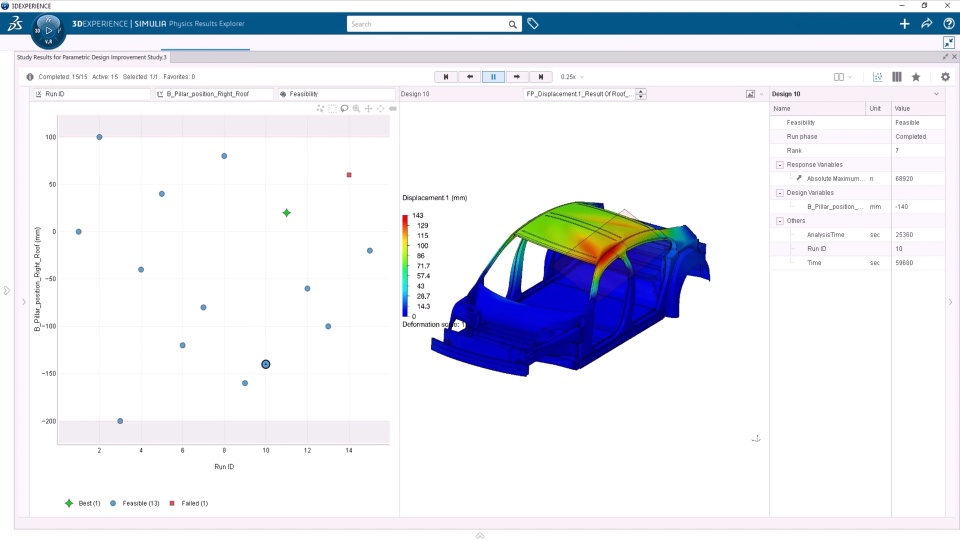Screen dimensions: 960x540
Task: Expand the right side panel arrow
Action: 950,302
